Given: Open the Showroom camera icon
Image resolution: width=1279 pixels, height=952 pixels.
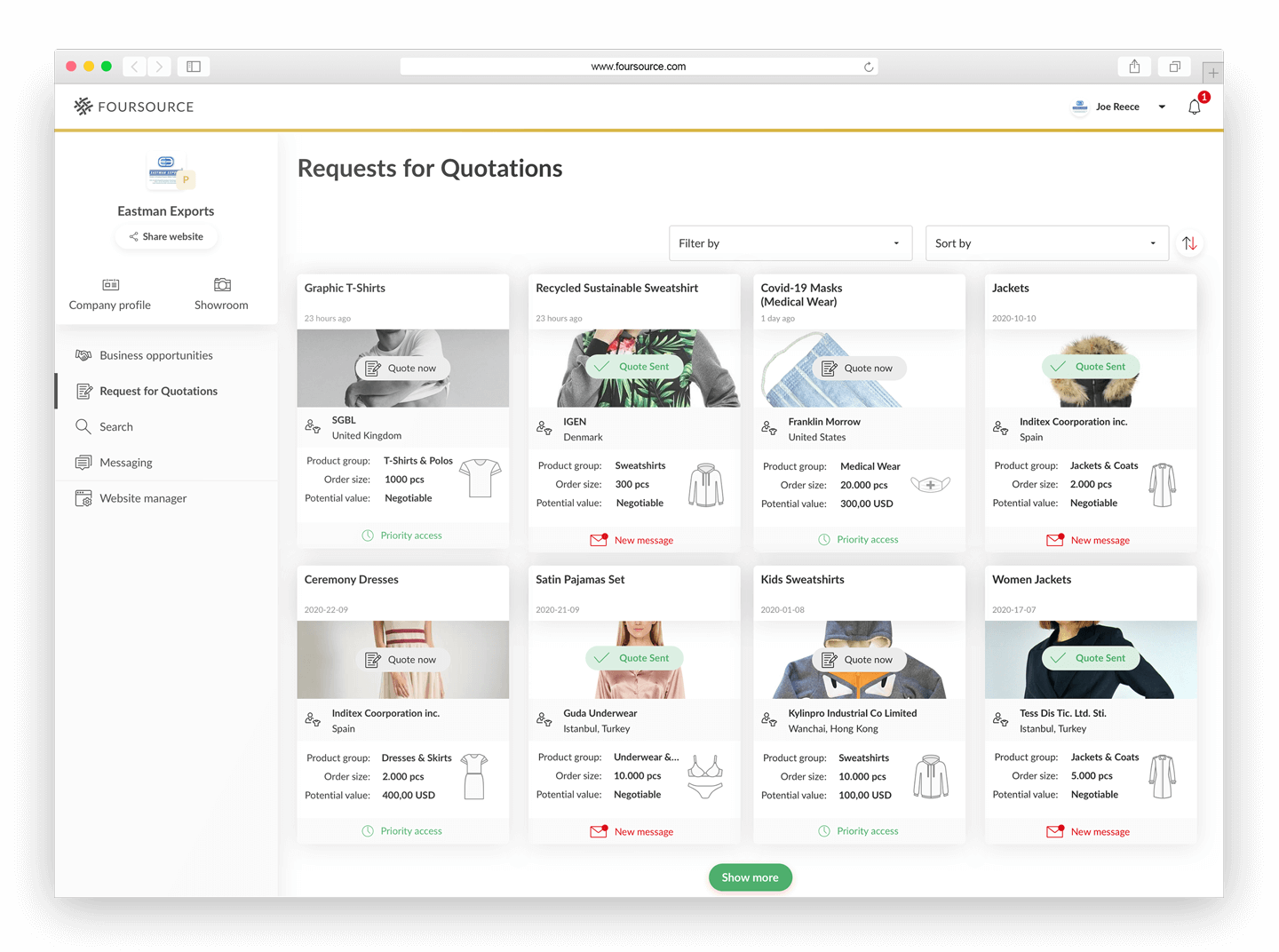Looking at the screenshot, I should [222, 285].
